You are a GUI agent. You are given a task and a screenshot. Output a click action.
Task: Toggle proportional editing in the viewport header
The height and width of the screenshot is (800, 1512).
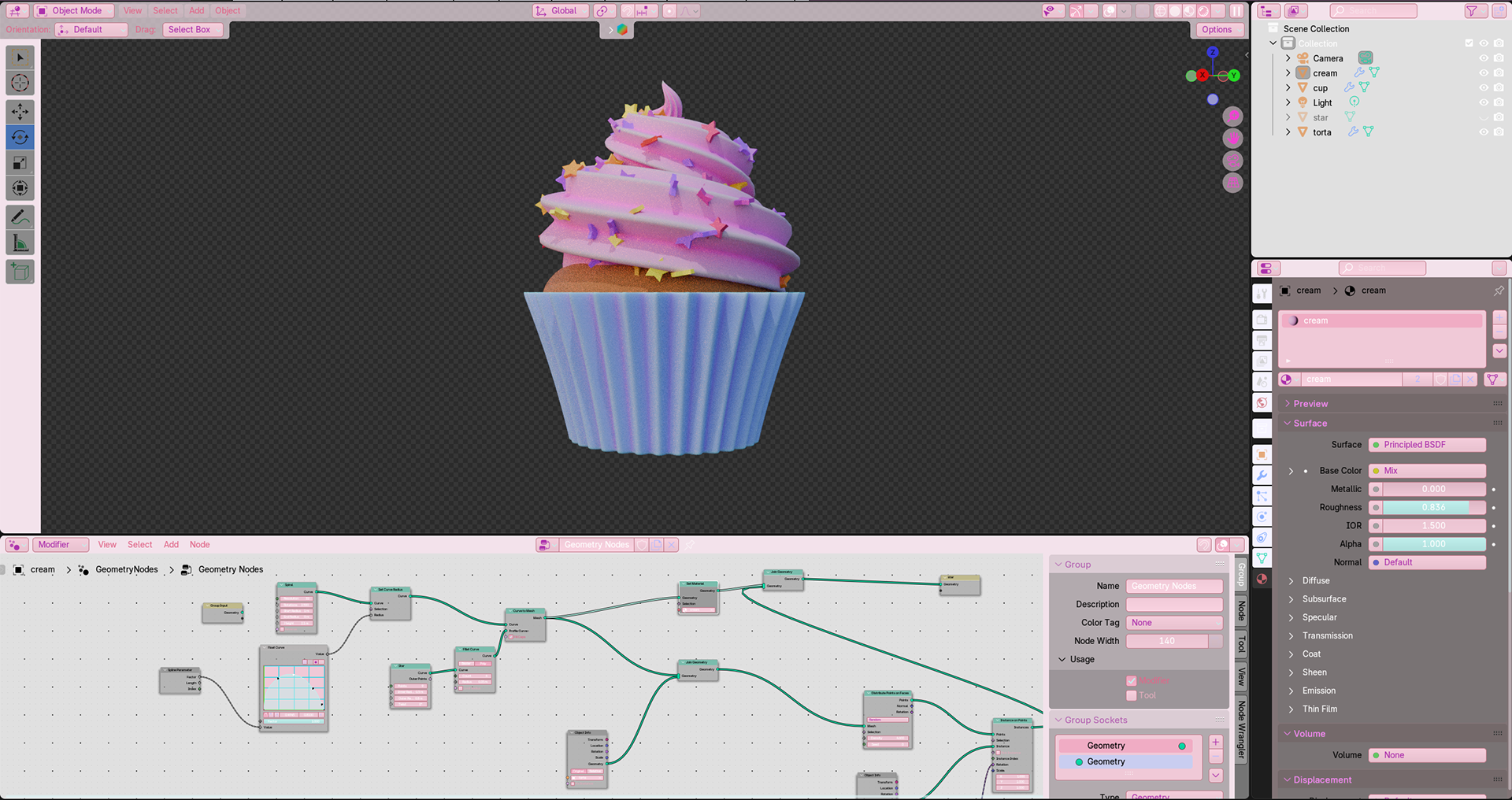pyautogui.click(x=669, y=11)
